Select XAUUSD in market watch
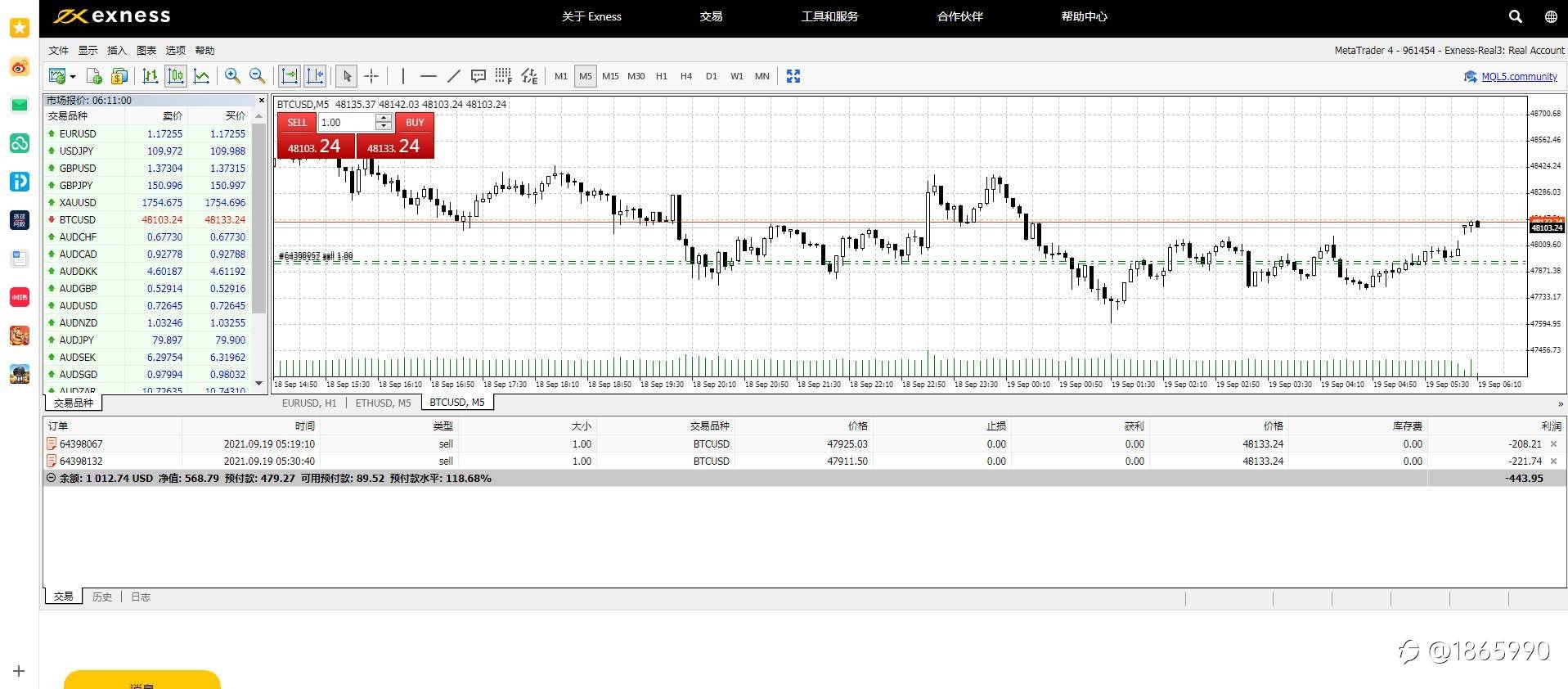1568x689 pixels. point(148,202)
